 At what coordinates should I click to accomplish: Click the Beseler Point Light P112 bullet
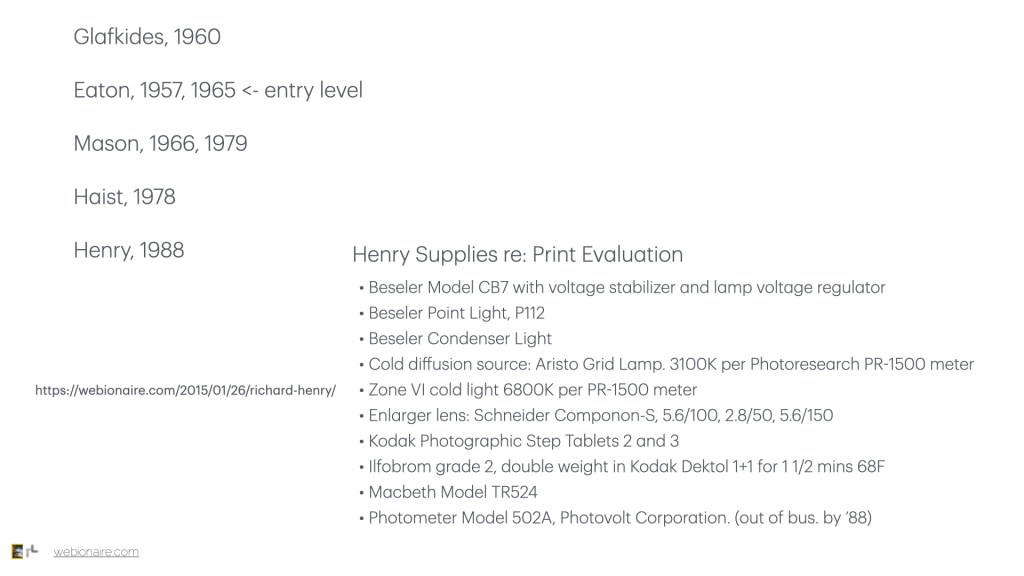(456, 313)
